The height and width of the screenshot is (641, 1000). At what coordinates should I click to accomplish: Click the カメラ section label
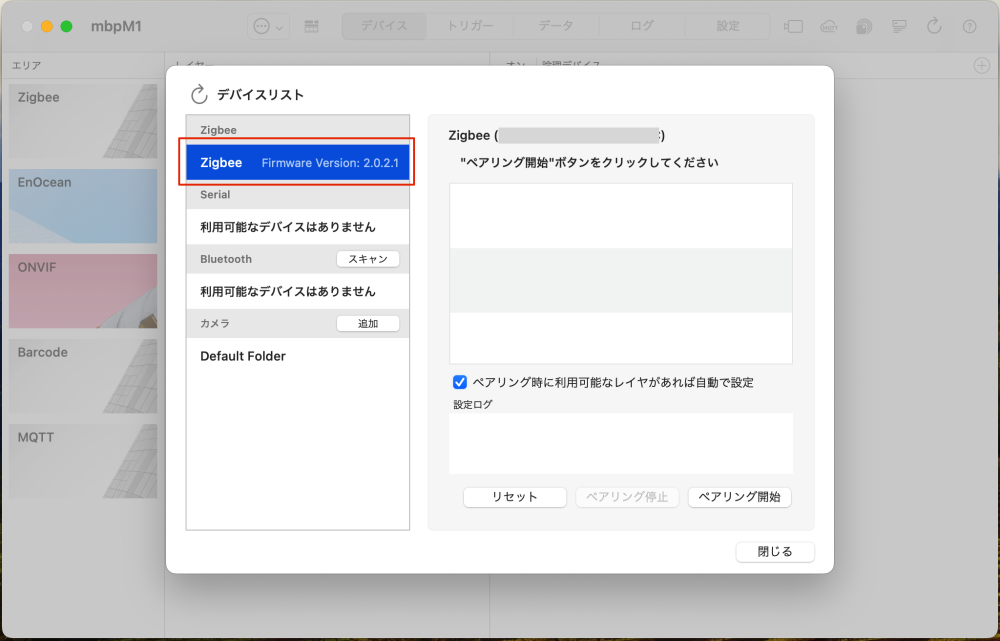coord(215,323)
